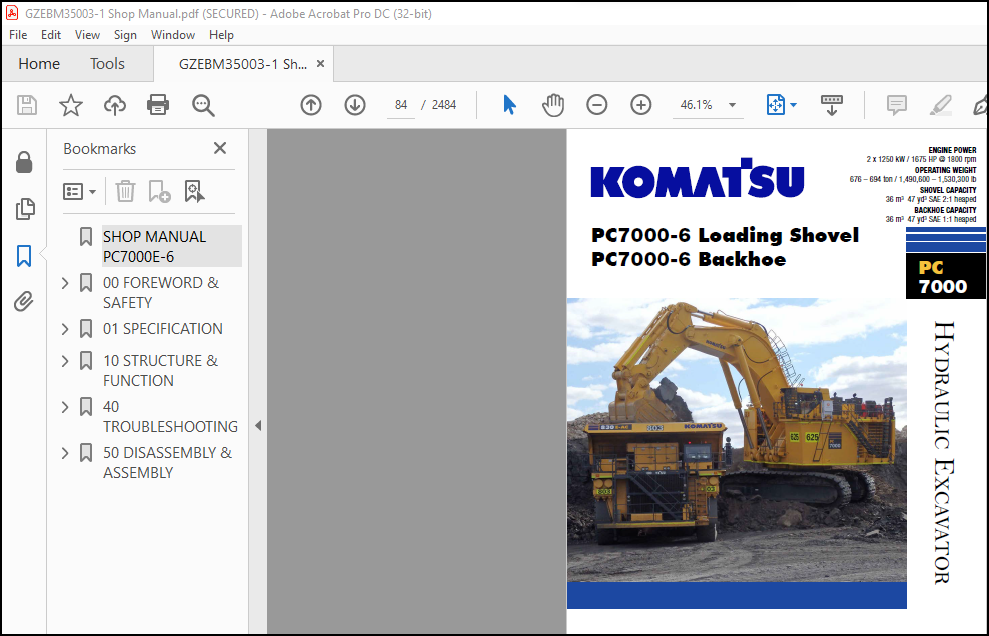Select the Highlight text tool
989x636 pixels.
point(940,105)
